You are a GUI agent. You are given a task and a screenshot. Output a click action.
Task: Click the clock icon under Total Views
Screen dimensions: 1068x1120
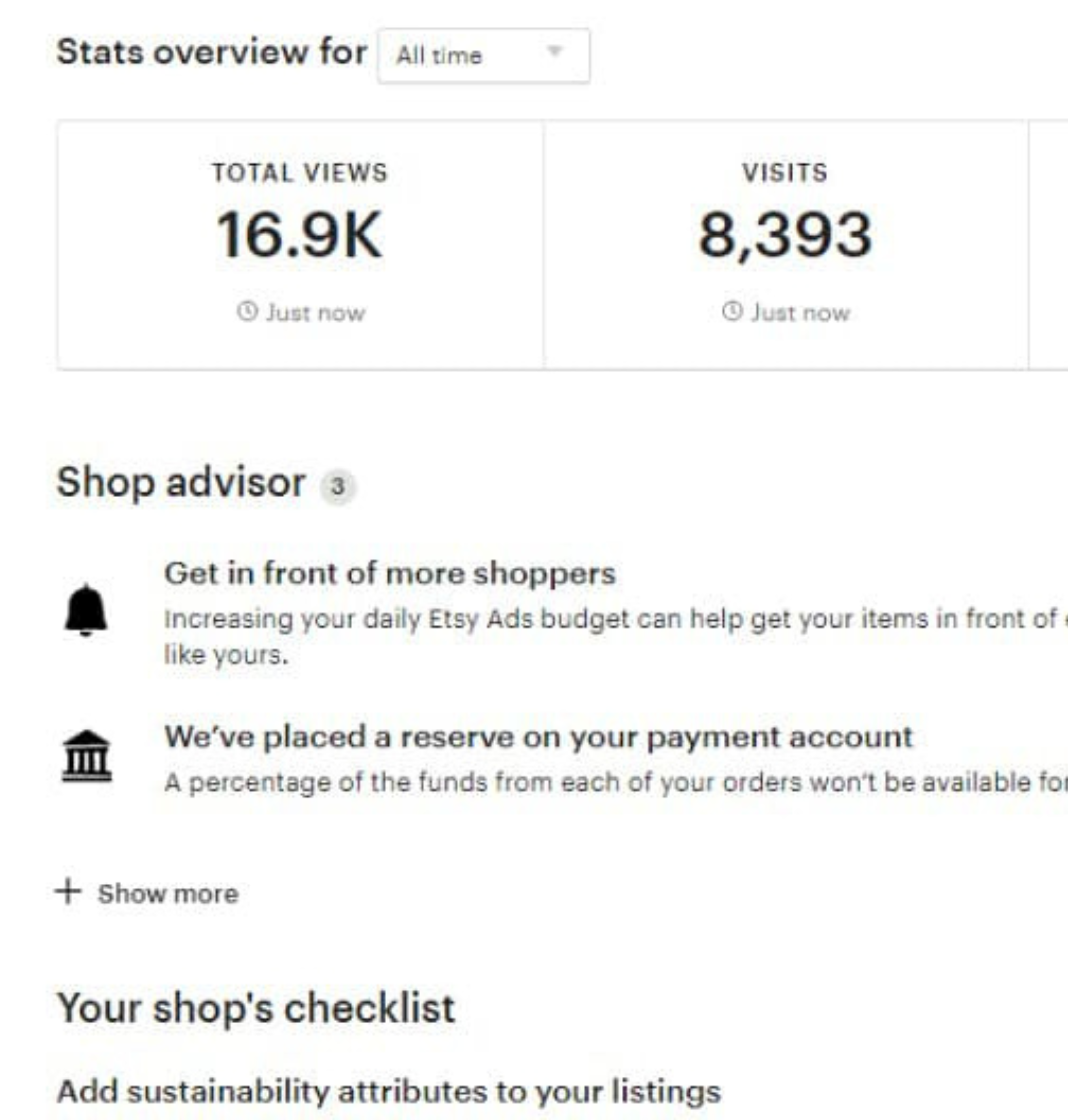tap(247, 312)
